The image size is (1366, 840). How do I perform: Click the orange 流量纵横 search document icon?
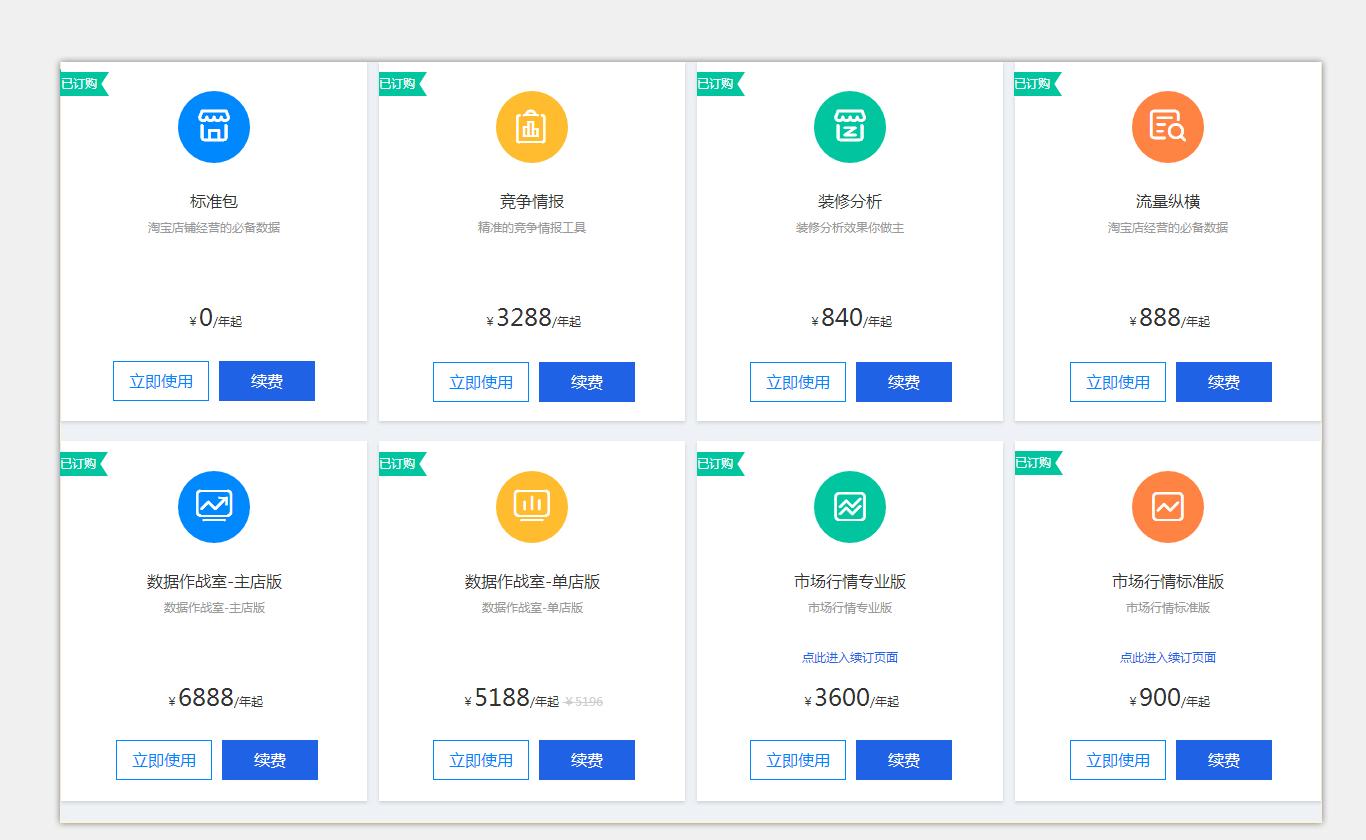1168,127
